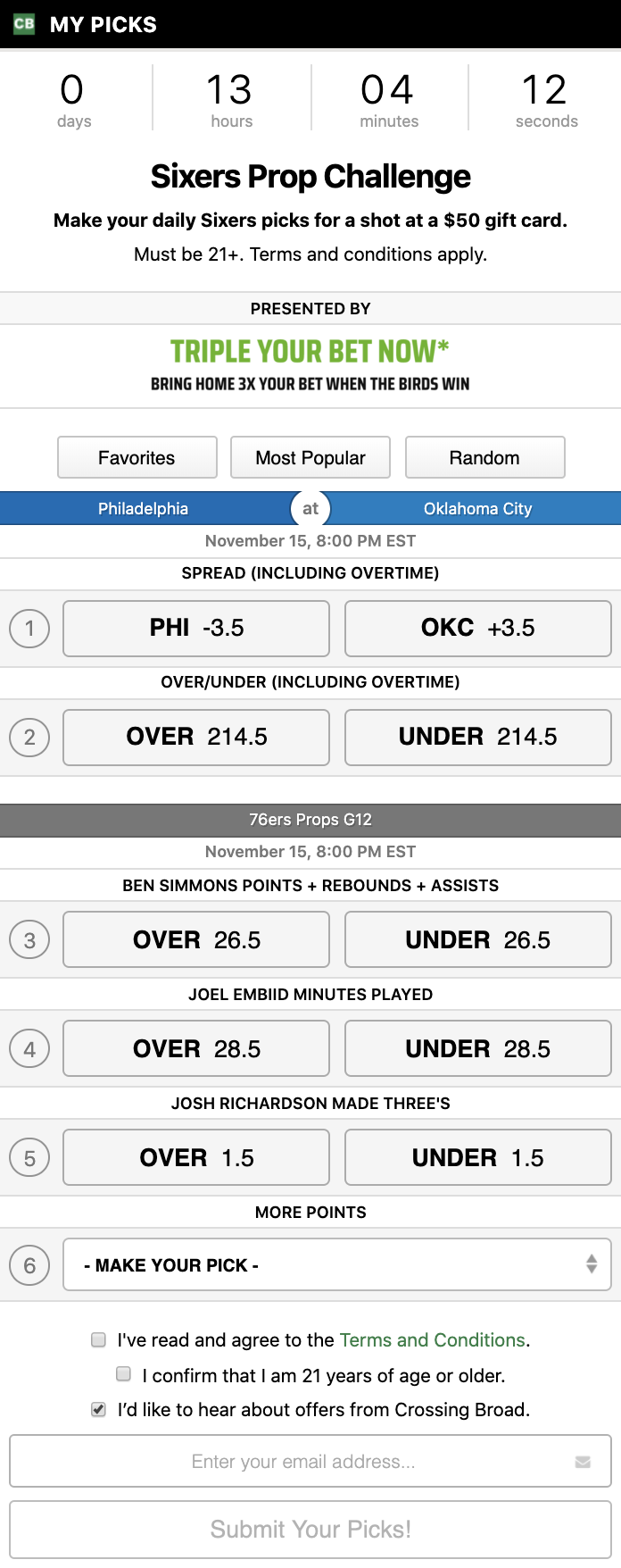Select the Favorites quick-pick option
Image resolution: width=621 pixels, height=1568 pixels.
coord(137,457)
